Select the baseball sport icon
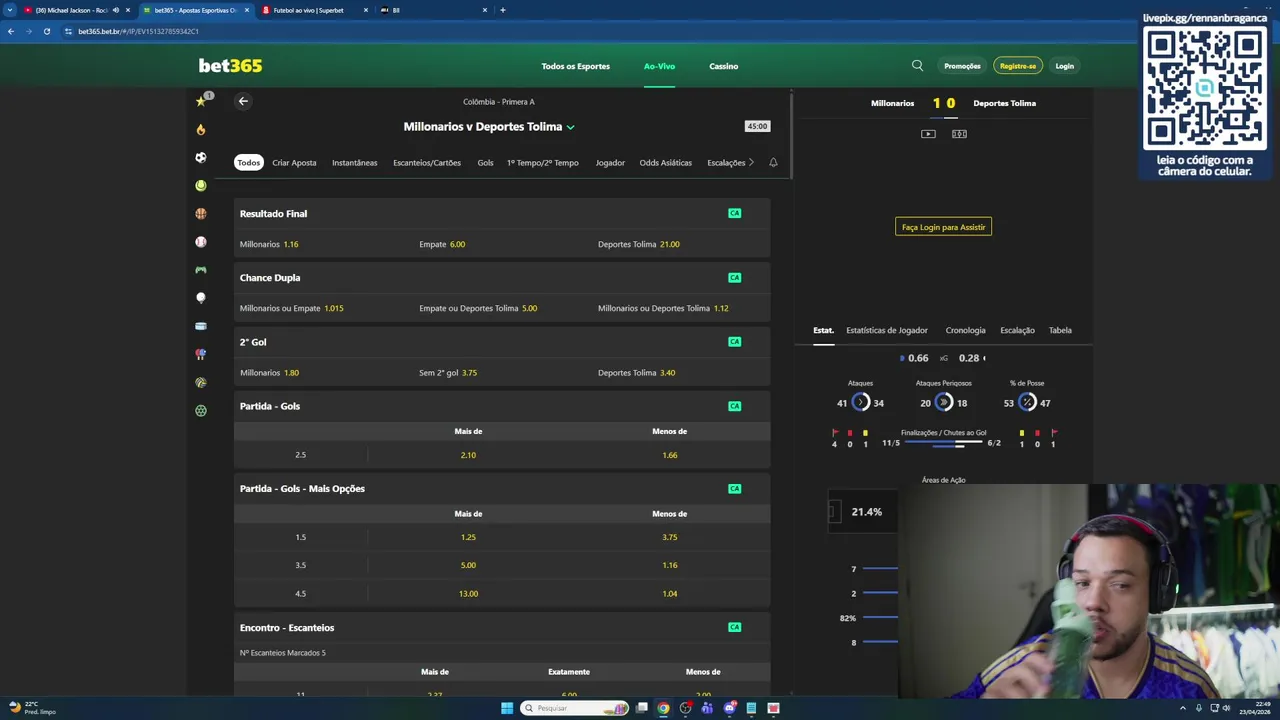This screenshot has height=720, width=1280. click(201, 242)
